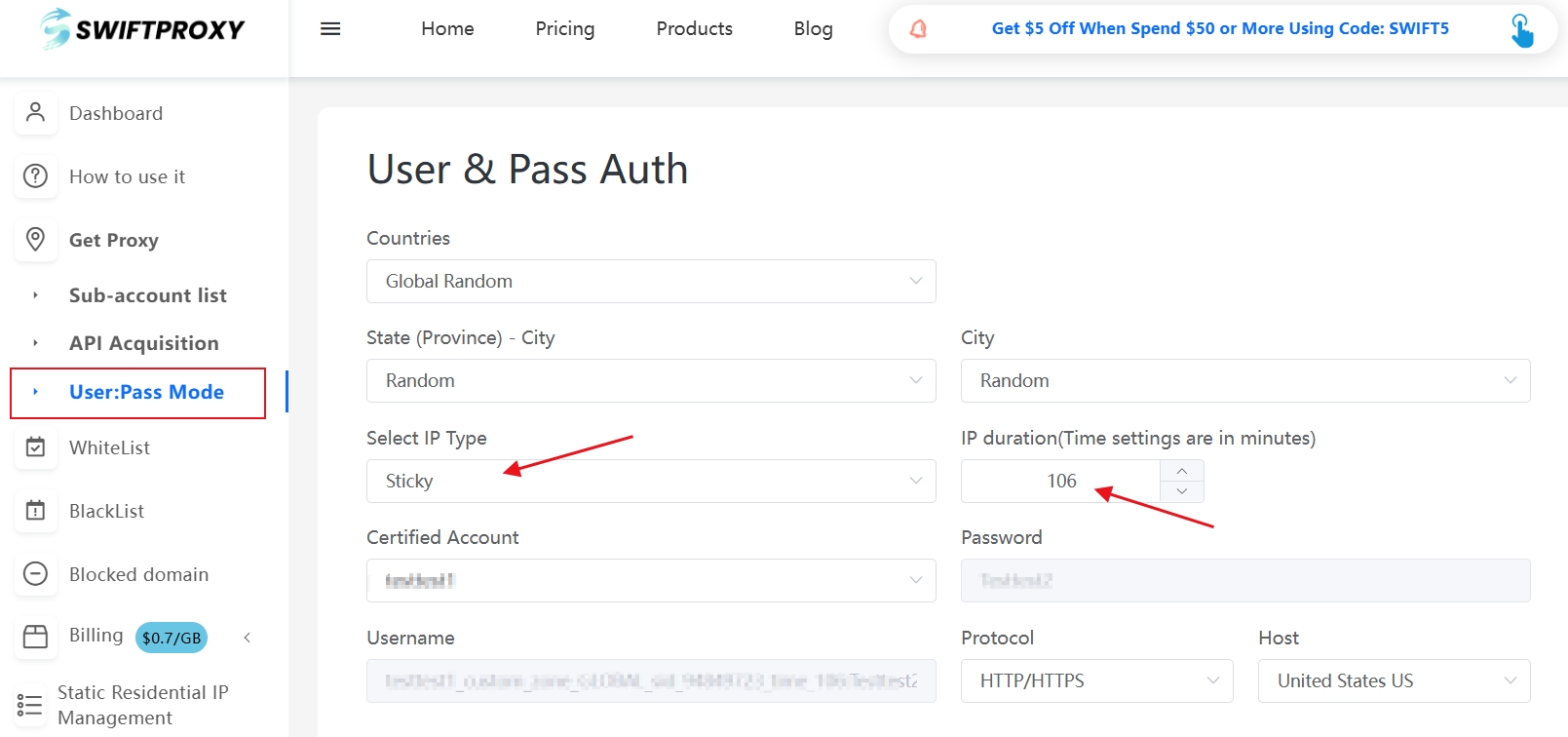Click the notification bell icon
Screen dimensions: 1568x737
[x=918, y=29]
